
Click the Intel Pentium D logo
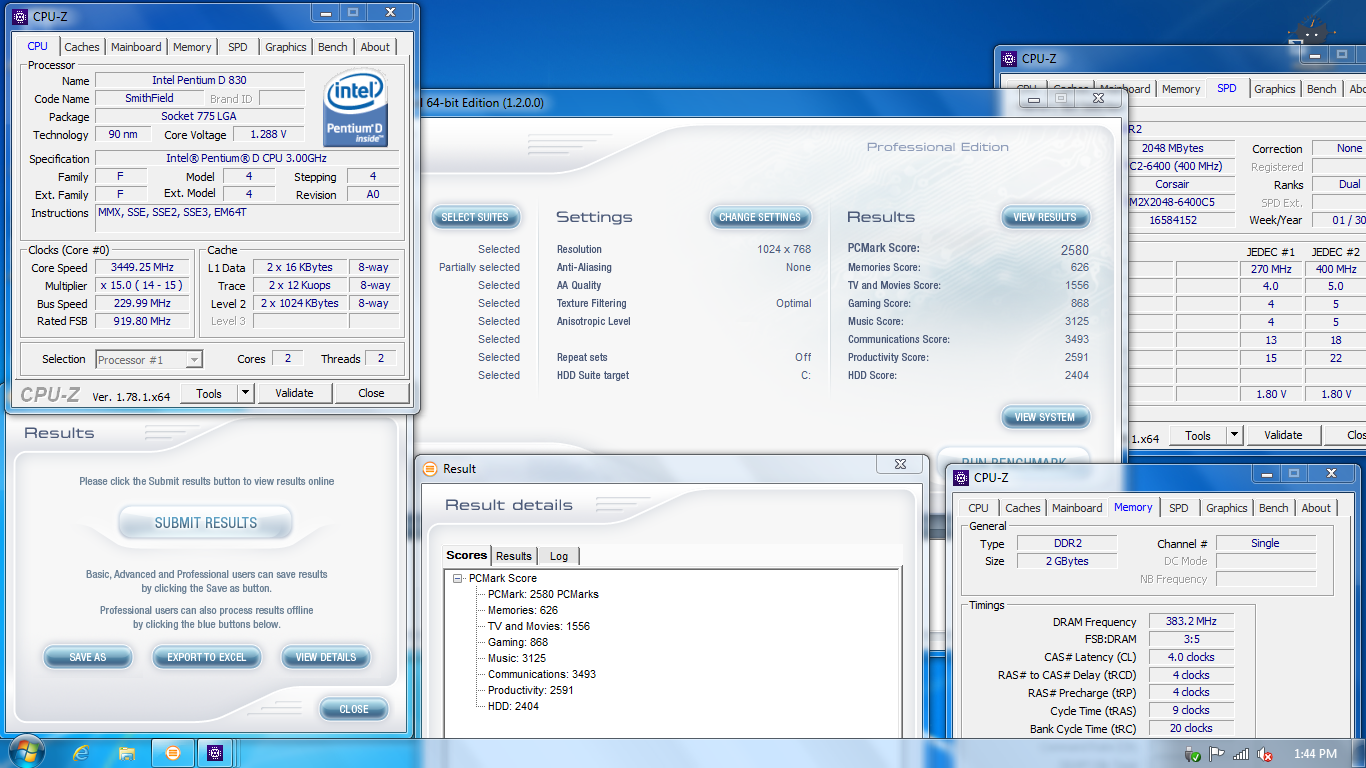click(356, 107)
